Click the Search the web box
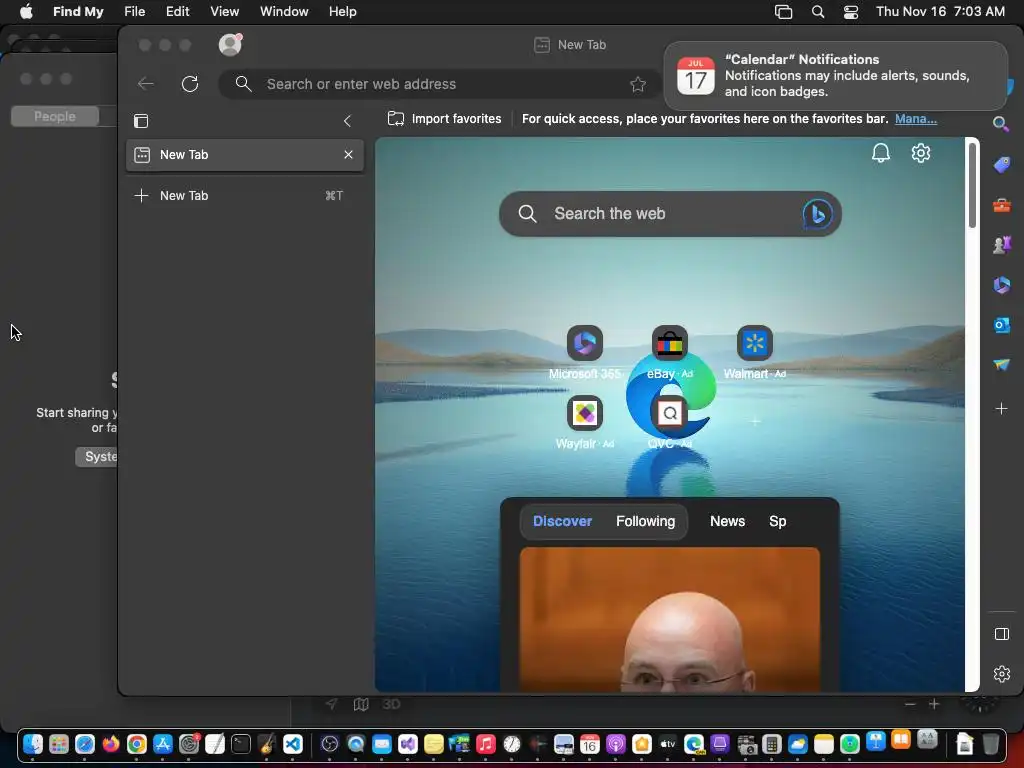Viewport: 1024px width, 768px height. [670, 214]
